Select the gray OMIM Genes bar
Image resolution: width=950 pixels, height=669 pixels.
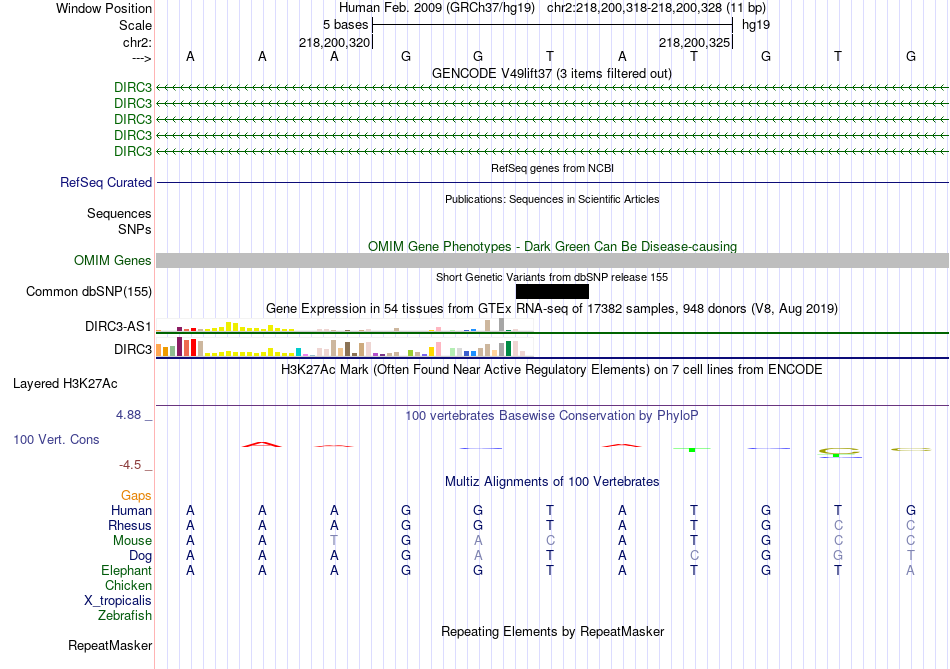[x=553, y=261]
